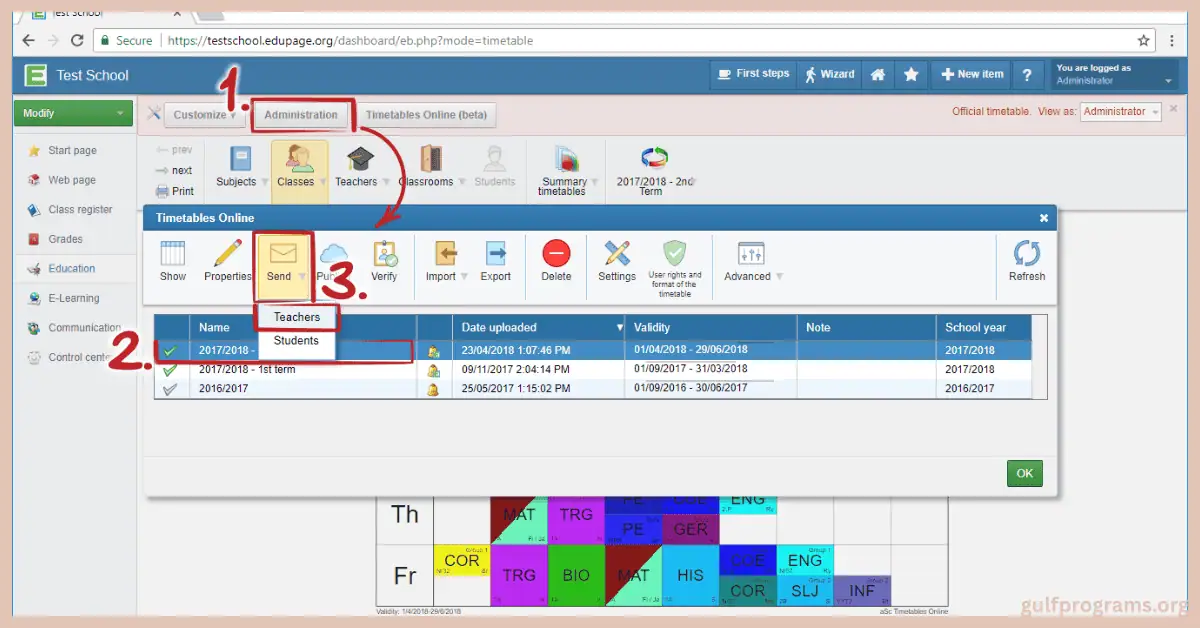Select the Import icon

(x=443, y=259)
